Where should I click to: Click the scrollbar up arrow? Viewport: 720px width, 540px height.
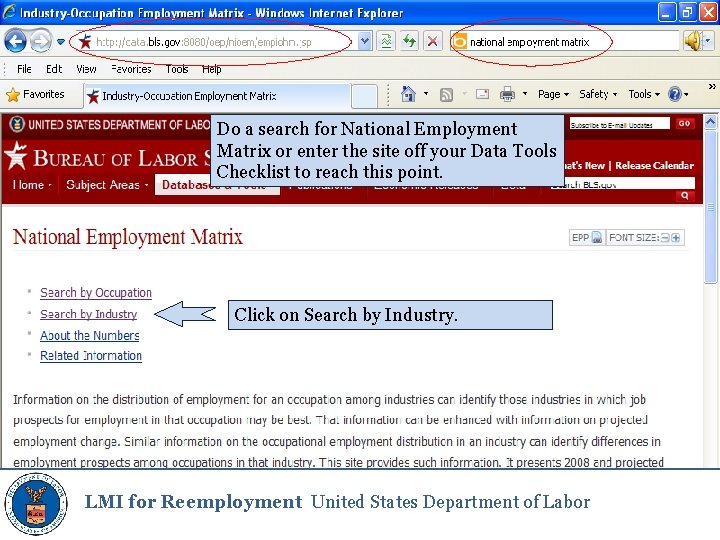[710, 121]
